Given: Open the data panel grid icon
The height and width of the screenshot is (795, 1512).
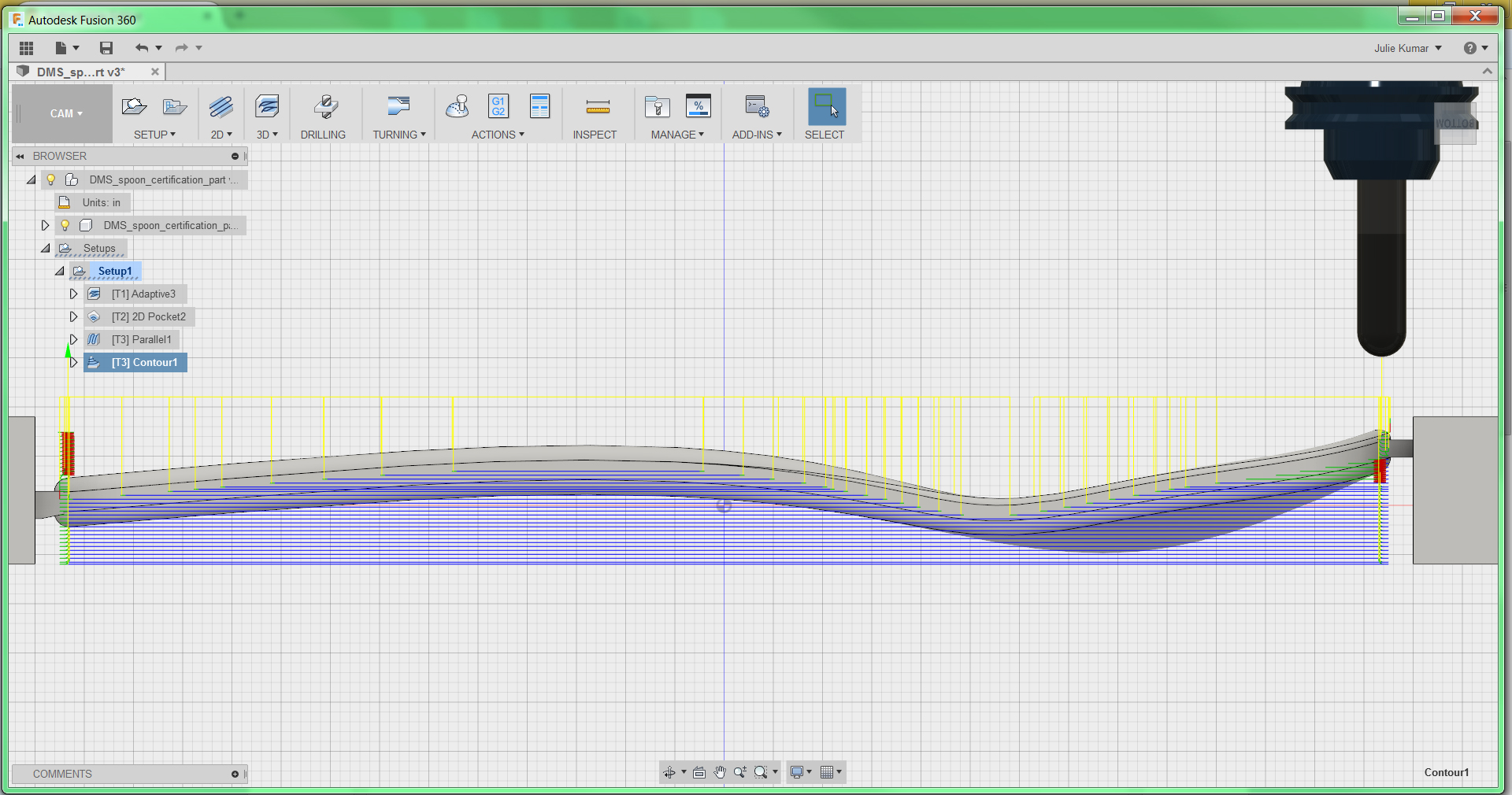Looking at the screenshot, I should coord(26,48).
